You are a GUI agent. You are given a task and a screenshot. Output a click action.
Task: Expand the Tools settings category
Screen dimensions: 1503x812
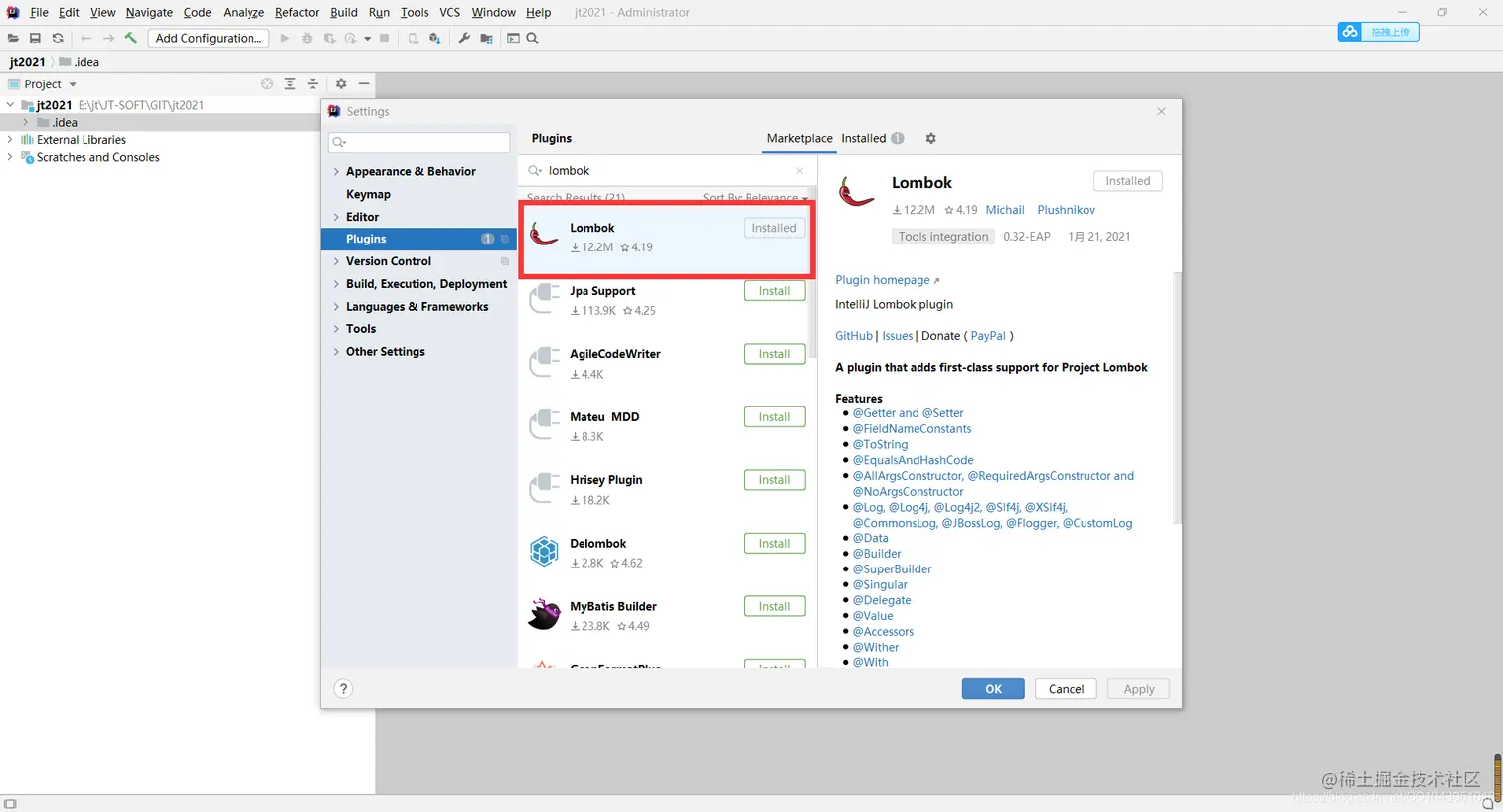click(336, 329)
